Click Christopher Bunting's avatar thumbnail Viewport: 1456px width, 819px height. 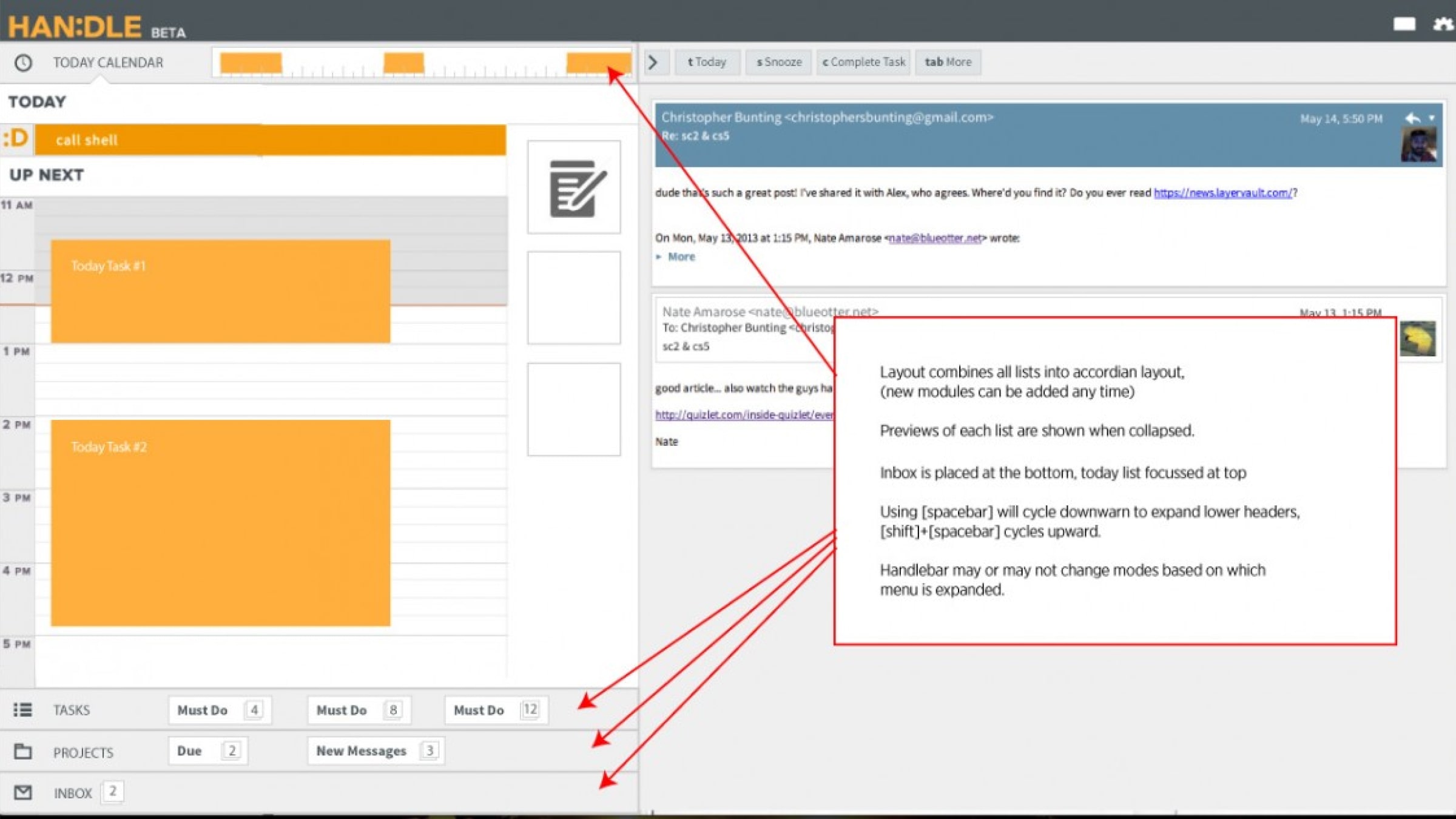coord(1418,144)
